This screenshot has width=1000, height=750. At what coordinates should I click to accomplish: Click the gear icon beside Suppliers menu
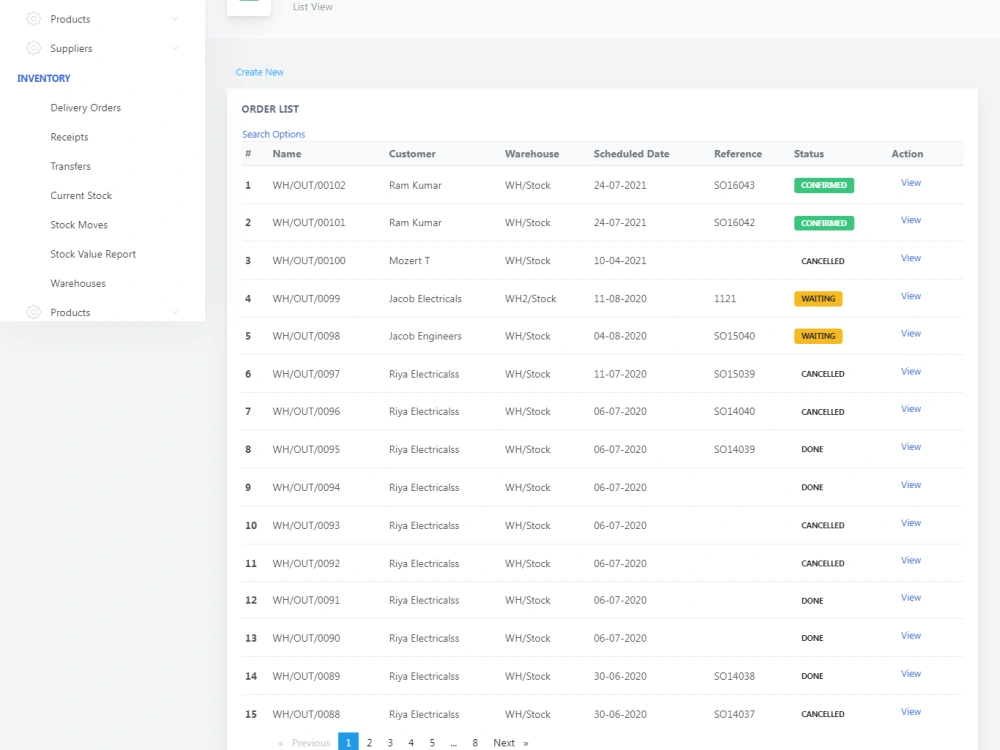tap(33, 48)
